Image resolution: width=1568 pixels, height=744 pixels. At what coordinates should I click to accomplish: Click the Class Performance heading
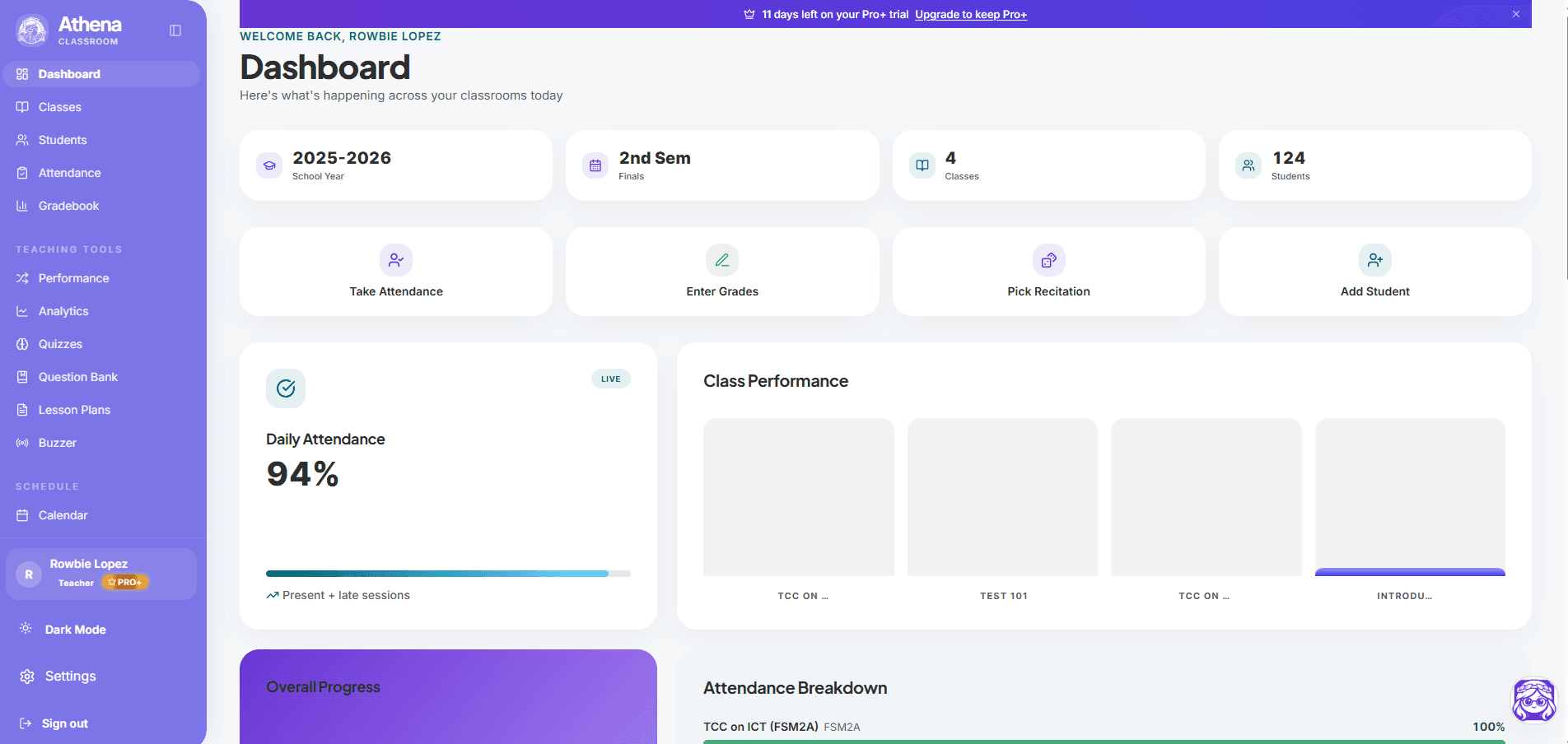point(776,381)
